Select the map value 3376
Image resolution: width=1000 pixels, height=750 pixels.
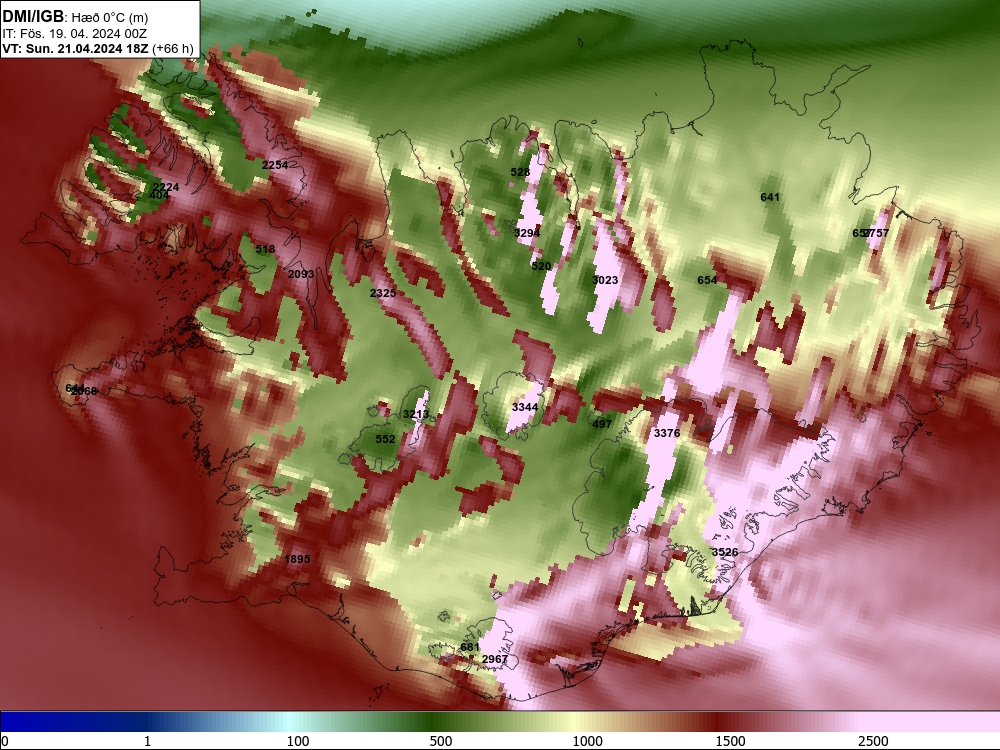pos(667,434)
